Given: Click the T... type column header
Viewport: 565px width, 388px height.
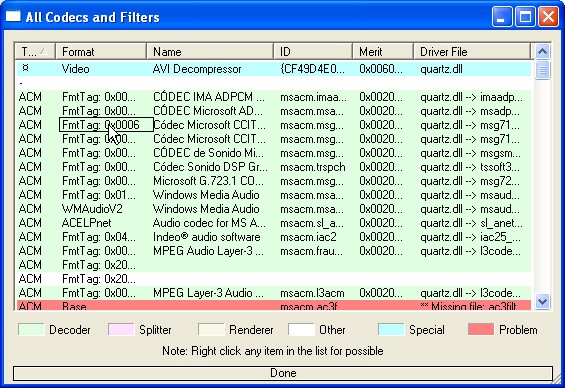Looking at the screenshot, I should click(x=35, y=52).
